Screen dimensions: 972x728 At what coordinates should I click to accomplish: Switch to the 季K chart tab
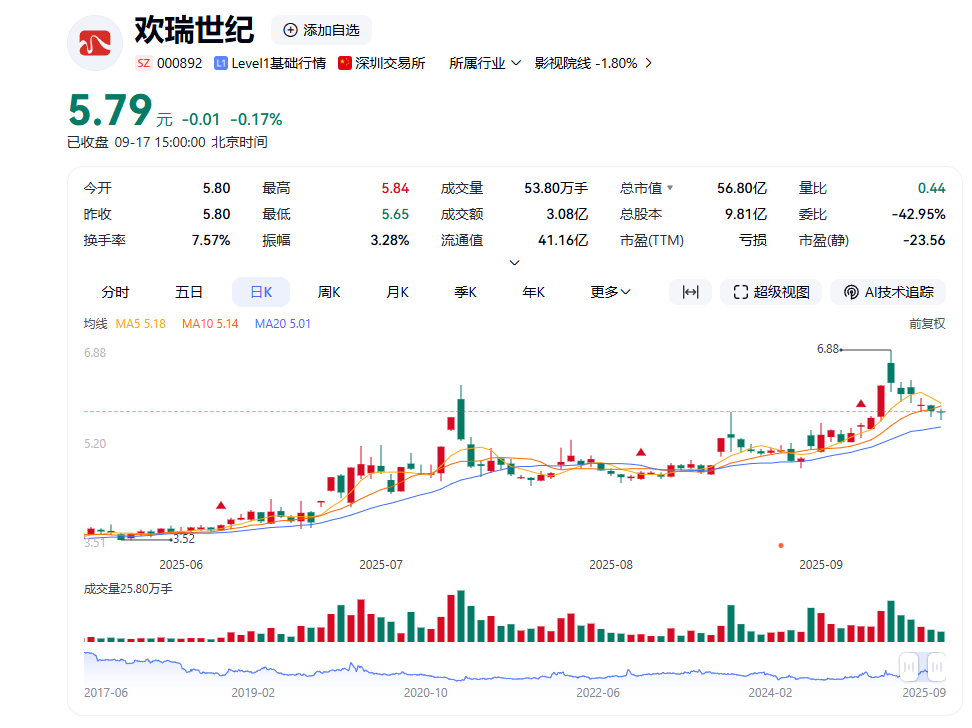(x=466, y=292)
